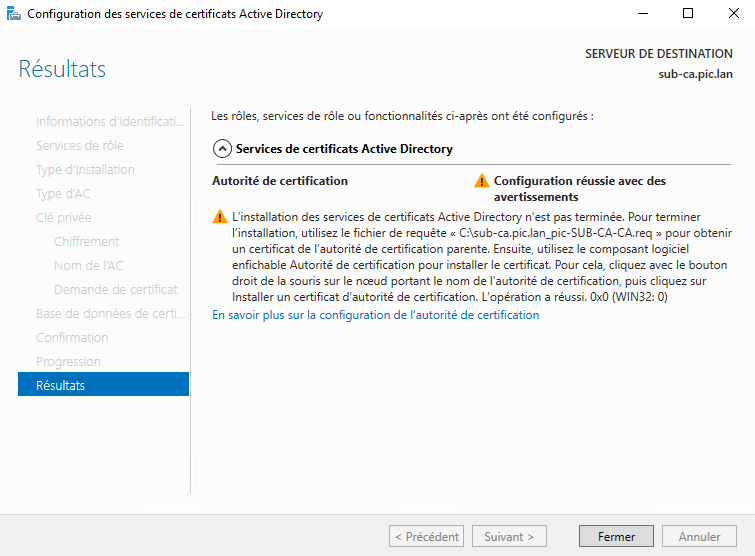Select Nom de l'AC step
This screenshot has height=556, width=755.
click(x=89, y=265)
